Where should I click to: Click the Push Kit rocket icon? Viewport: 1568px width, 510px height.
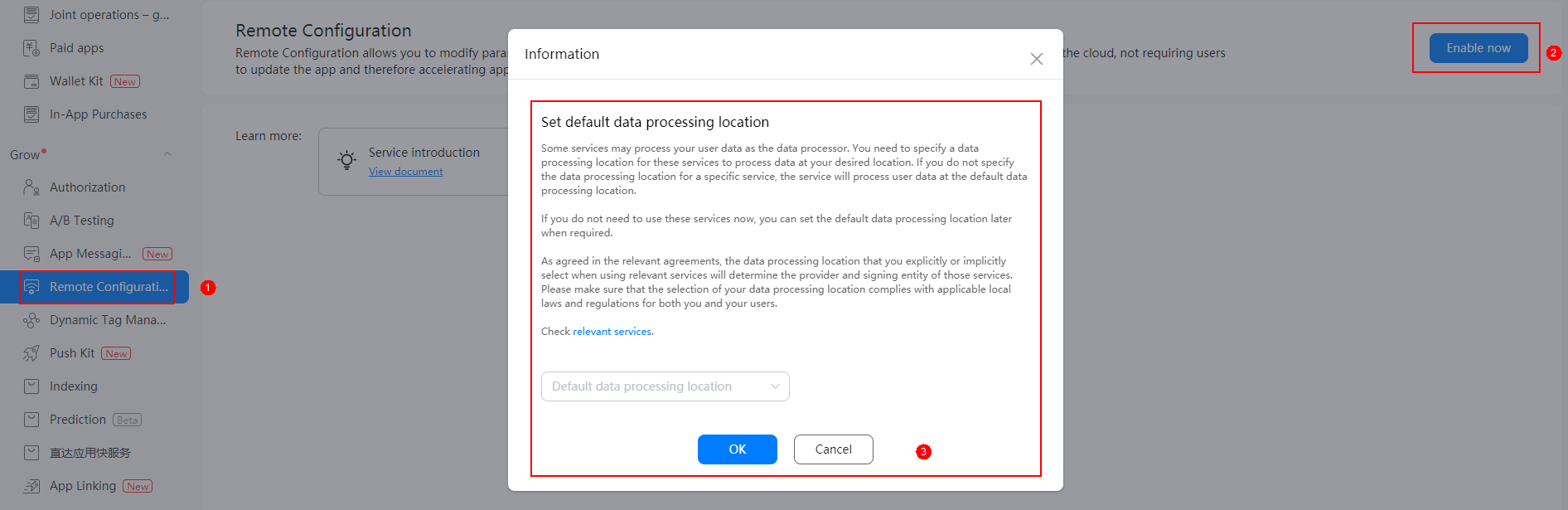click(31, 353)
